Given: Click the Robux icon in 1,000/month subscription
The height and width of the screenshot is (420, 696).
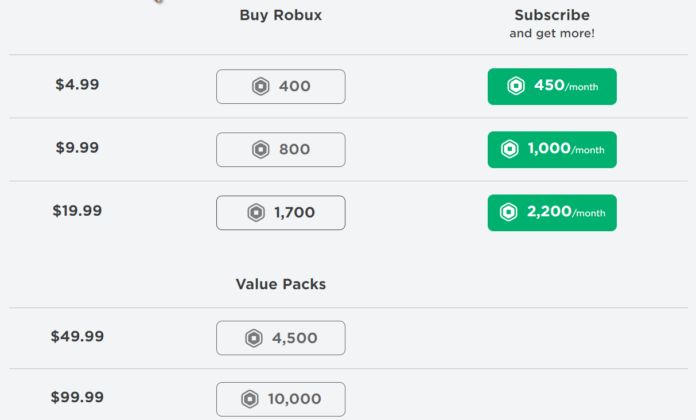Looking at the screenshot, I should pos(509,150).
